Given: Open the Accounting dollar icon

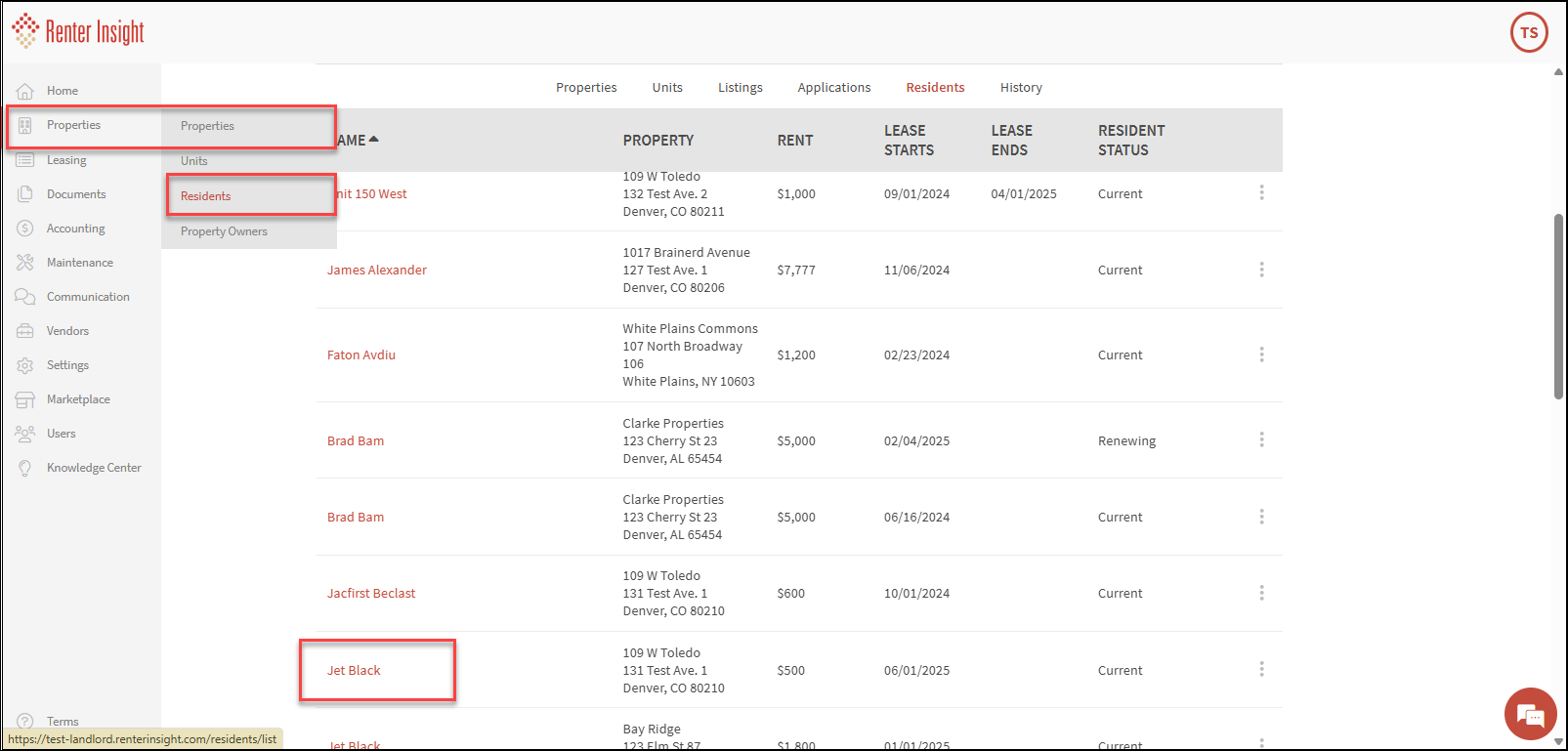Looking at the screenshot, I should point(25,229).
